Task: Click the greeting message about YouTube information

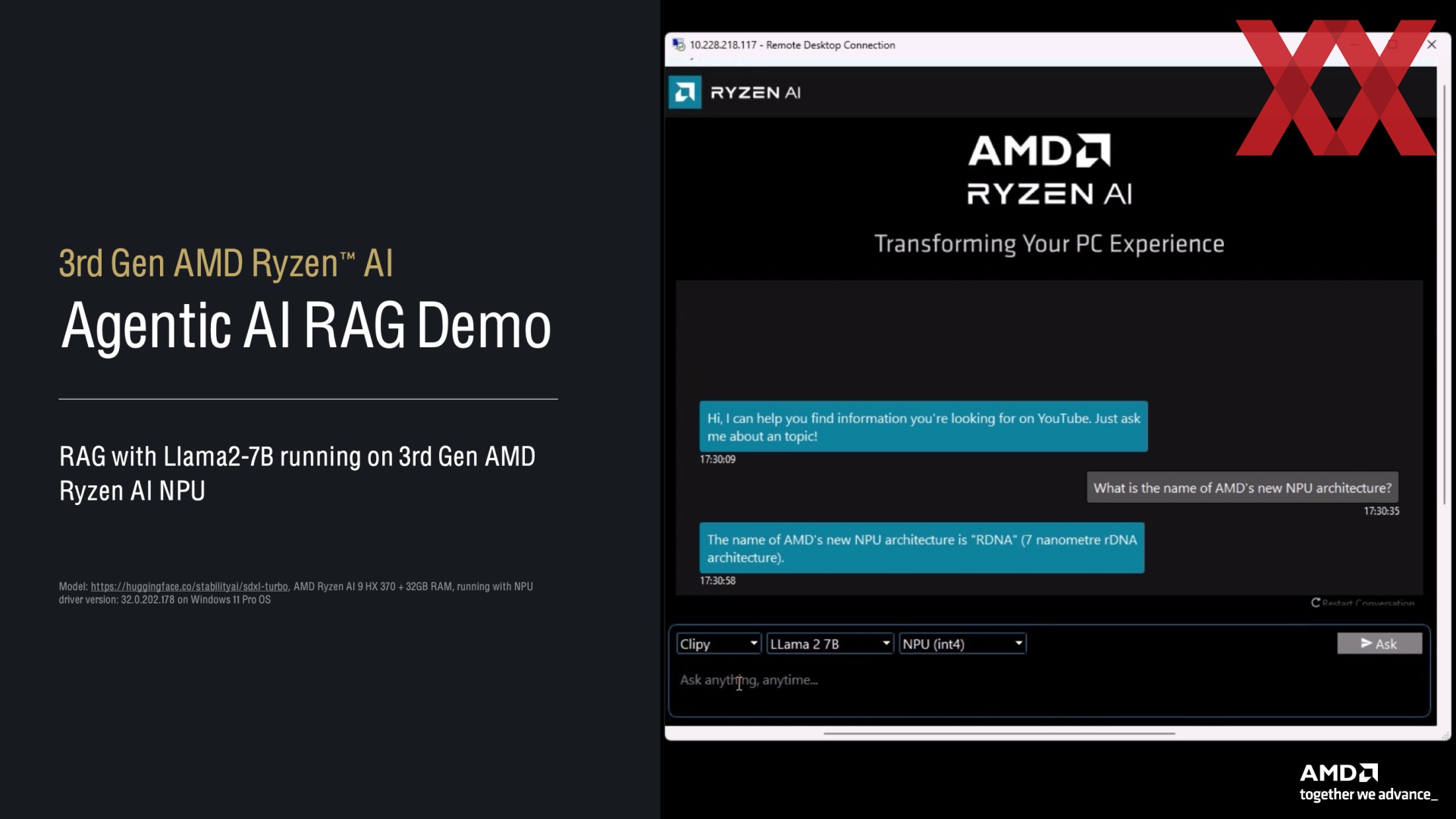Action: coord(923,427)
